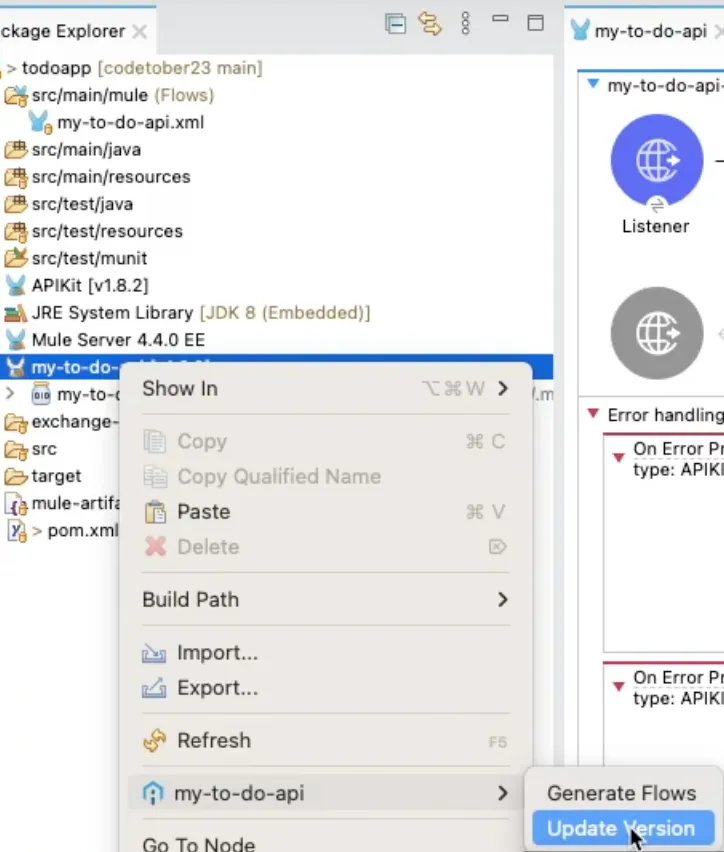Image resolution: width=724 pixels, height=852 pixels.
Task: Collapse All in Package Explorer toolbar
Action: pyautogui.click(x=395, y=24)
